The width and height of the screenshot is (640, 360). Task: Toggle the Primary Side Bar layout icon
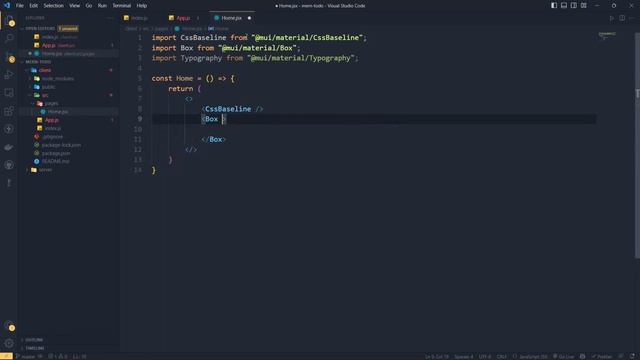point(554,6)
